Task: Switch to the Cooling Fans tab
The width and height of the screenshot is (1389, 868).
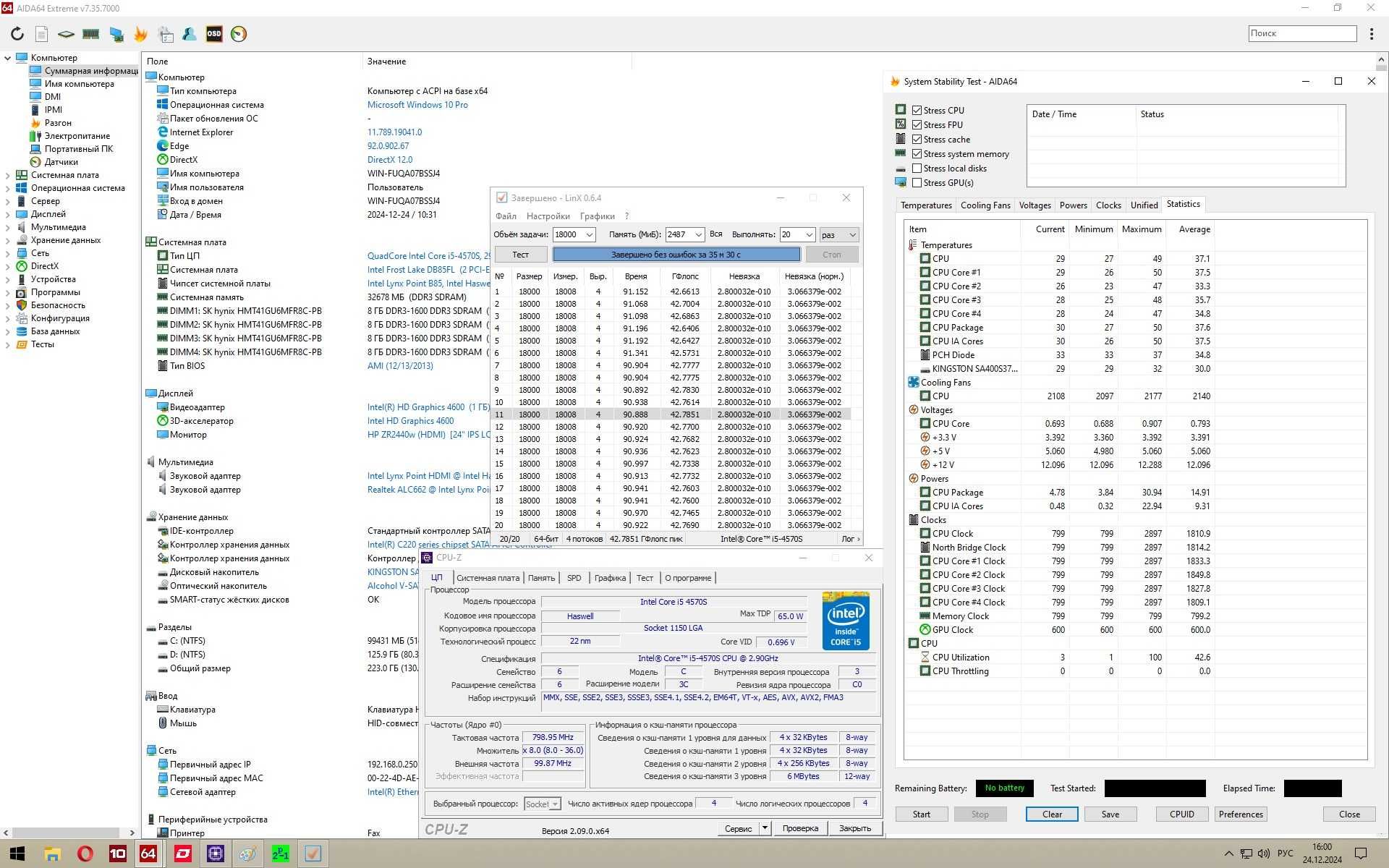Action: (985, 205)
